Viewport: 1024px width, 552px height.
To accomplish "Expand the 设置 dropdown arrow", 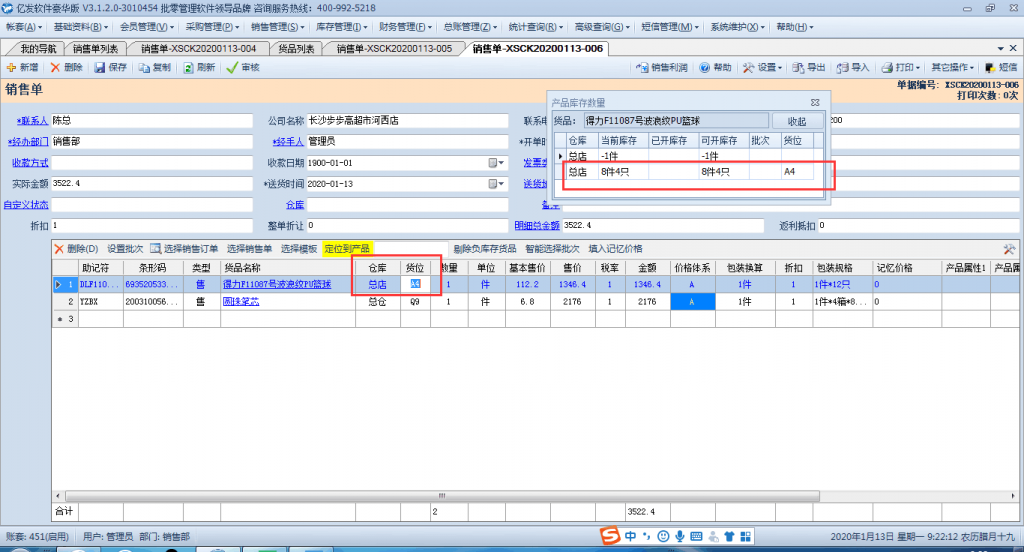I will coord(780,68).
